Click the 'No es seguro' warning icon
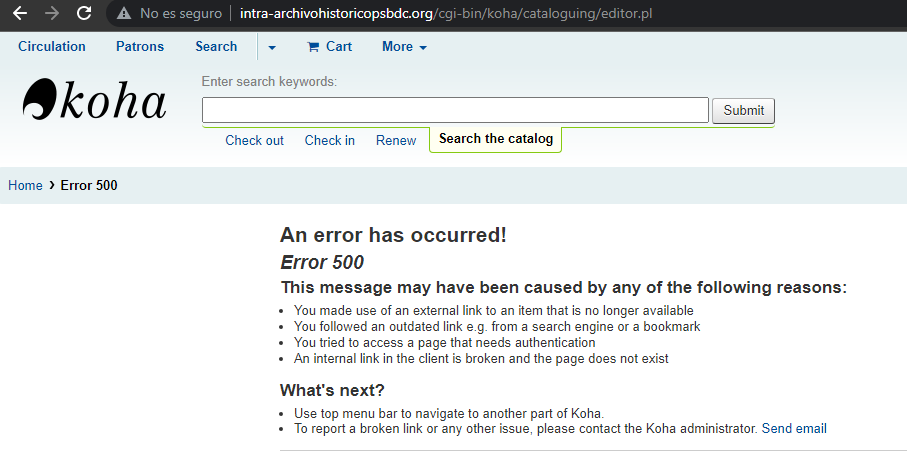 [124, 14]
